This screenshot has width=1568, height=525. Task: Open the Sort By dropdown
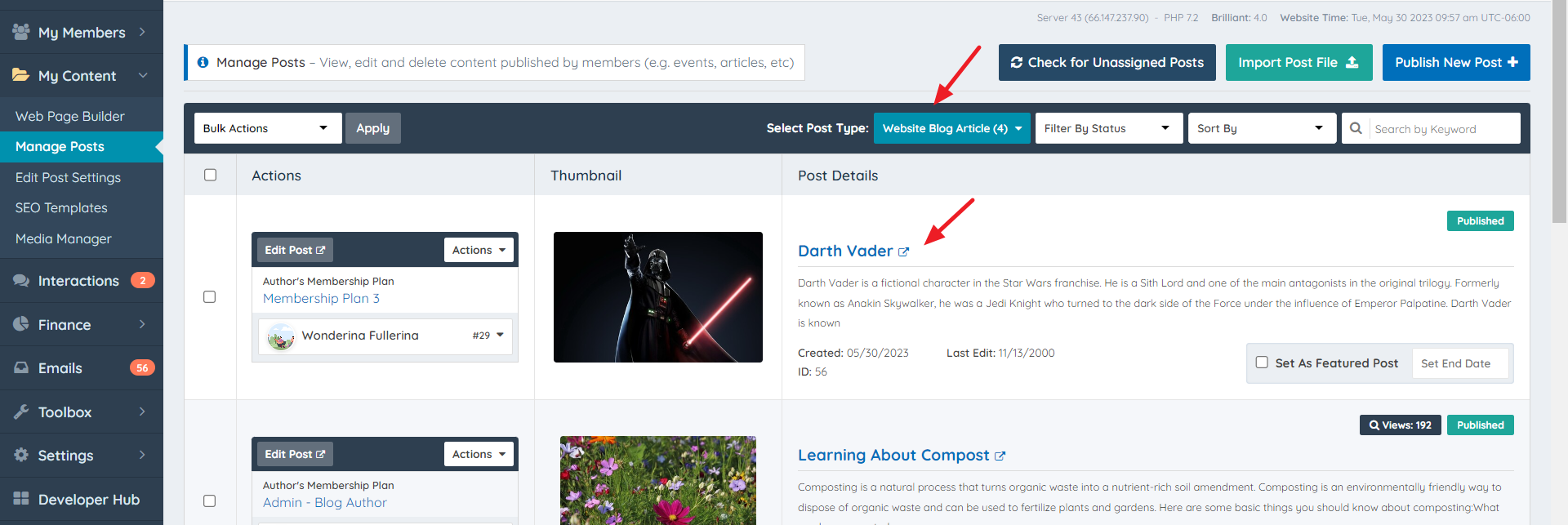tap(1262, 128)
